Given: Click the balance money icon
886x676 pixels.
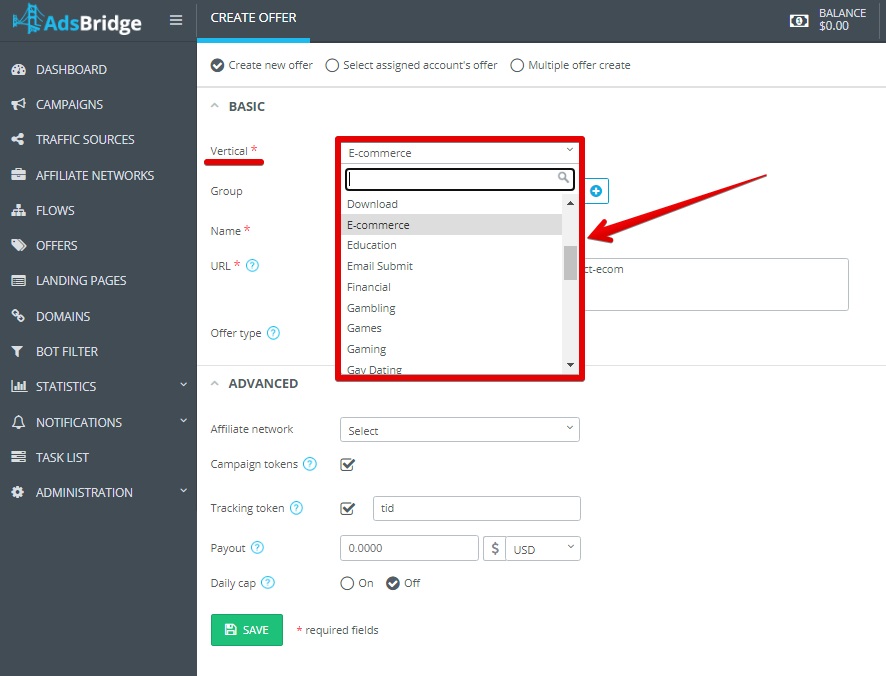Looking at the screenshot, I should (798, 21).
